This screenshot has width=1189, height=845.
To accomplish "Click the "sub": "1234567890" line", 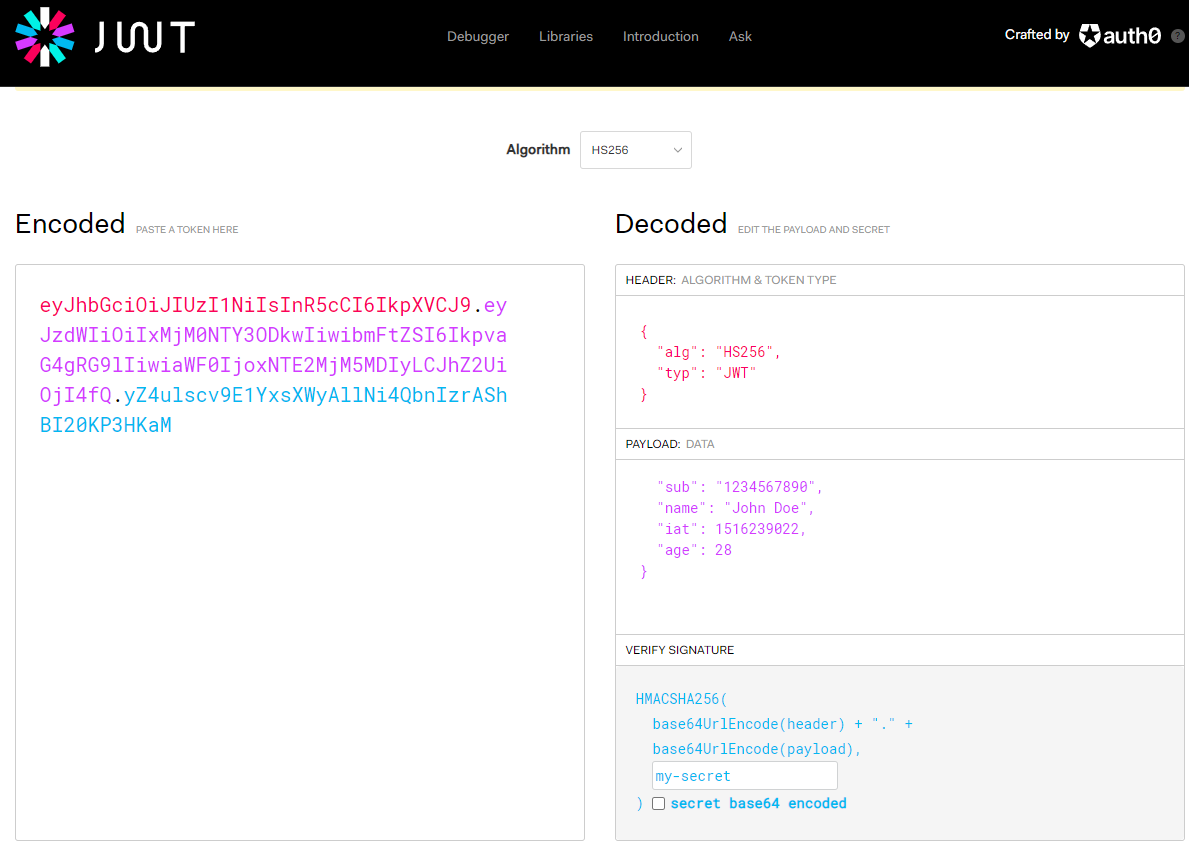I will (x=739, y=487).
